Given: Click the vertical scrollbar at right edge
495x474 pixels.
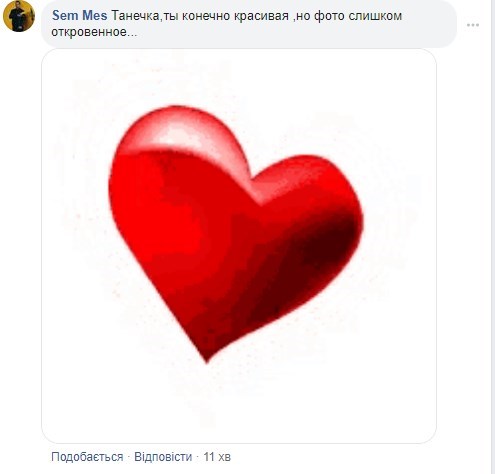Looking at the screenshot, I should click(x=493, y=237).
